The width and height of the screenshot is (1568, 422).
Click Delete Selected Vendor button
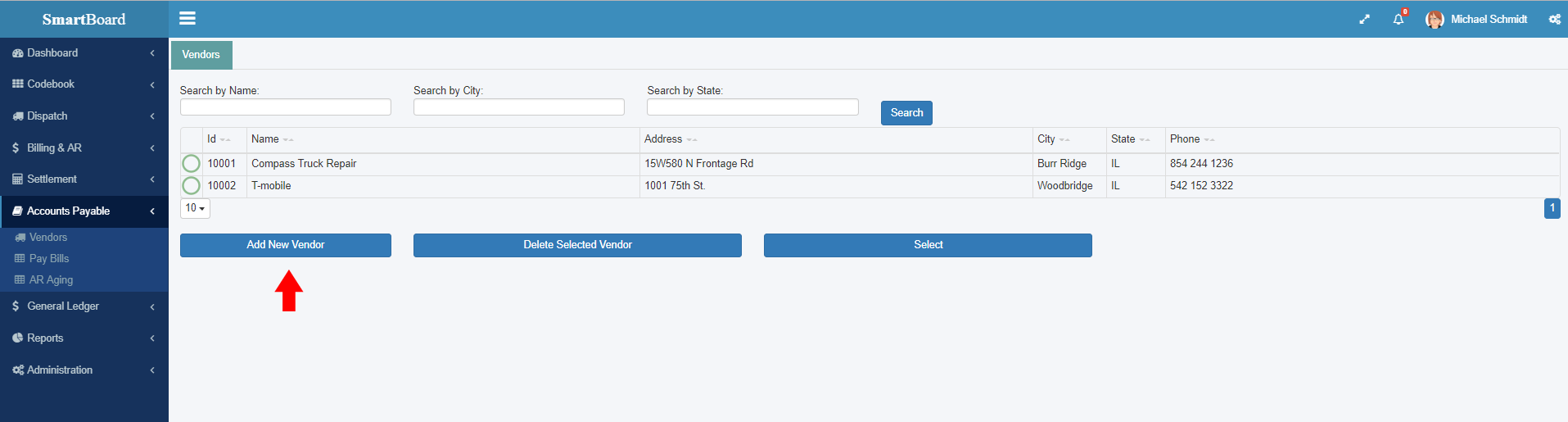[577, 245]
